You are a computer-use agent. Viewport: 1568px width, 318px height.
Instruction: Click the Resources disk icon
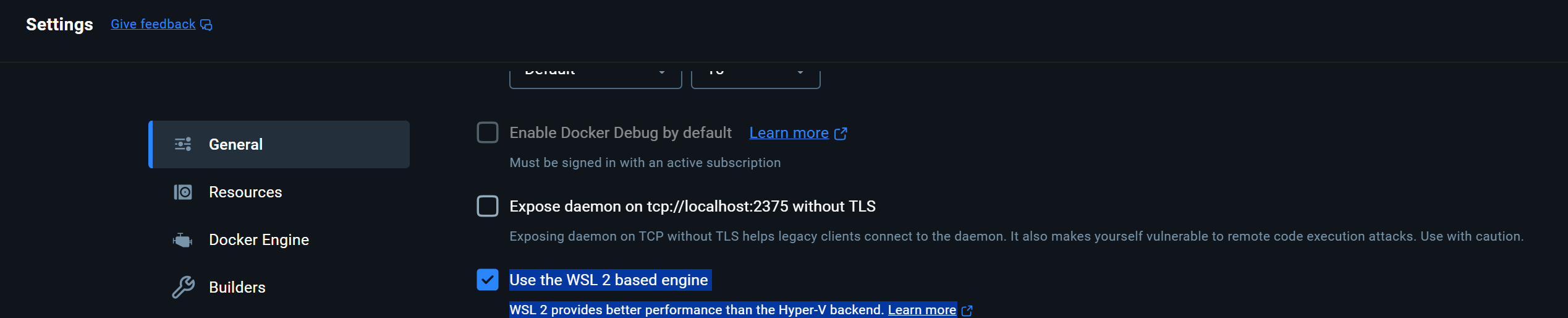(183, 192)
